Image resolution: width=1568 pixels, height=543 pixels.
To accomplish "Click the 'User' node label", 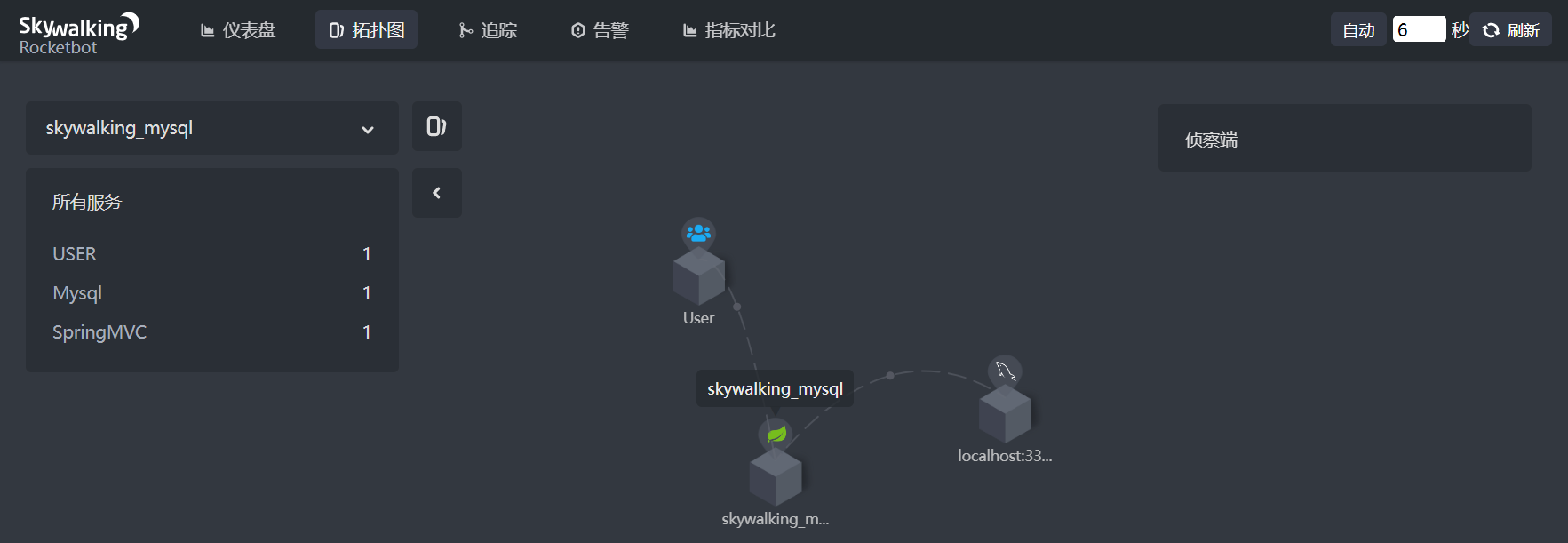I will pos(699,318).
